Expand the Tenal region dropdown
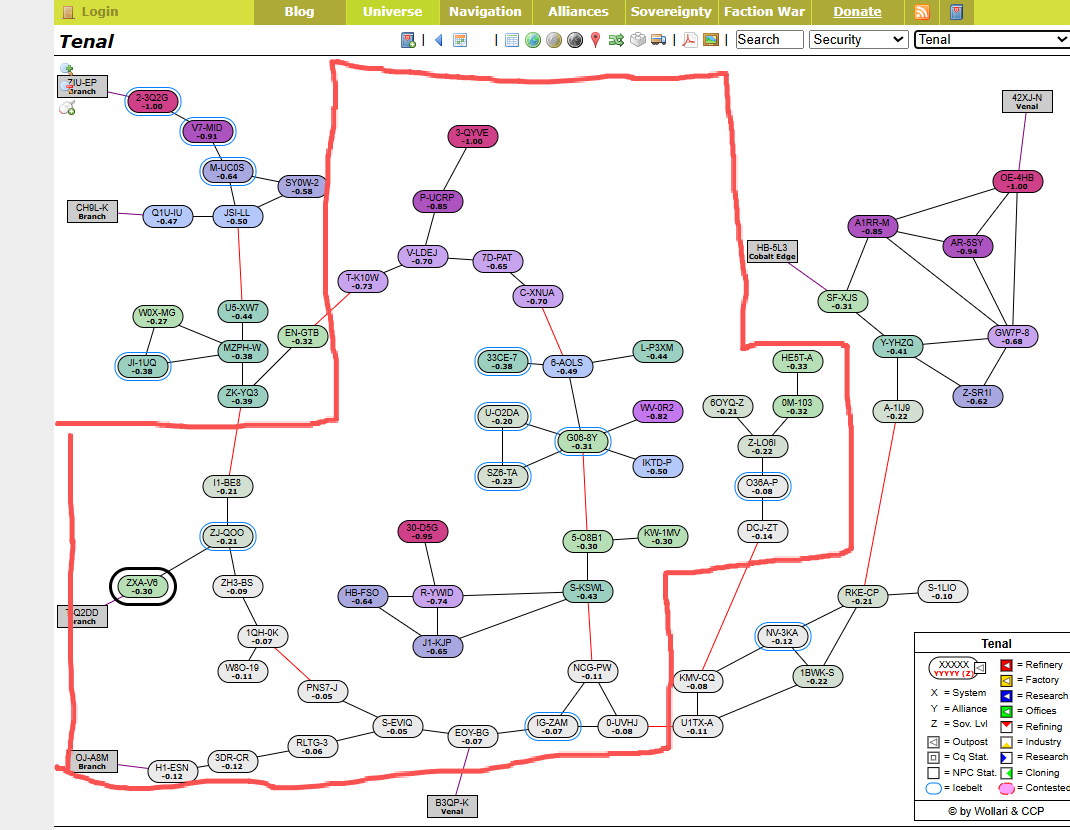Screen dimensions: 1070x830 [x=991, y=40]
